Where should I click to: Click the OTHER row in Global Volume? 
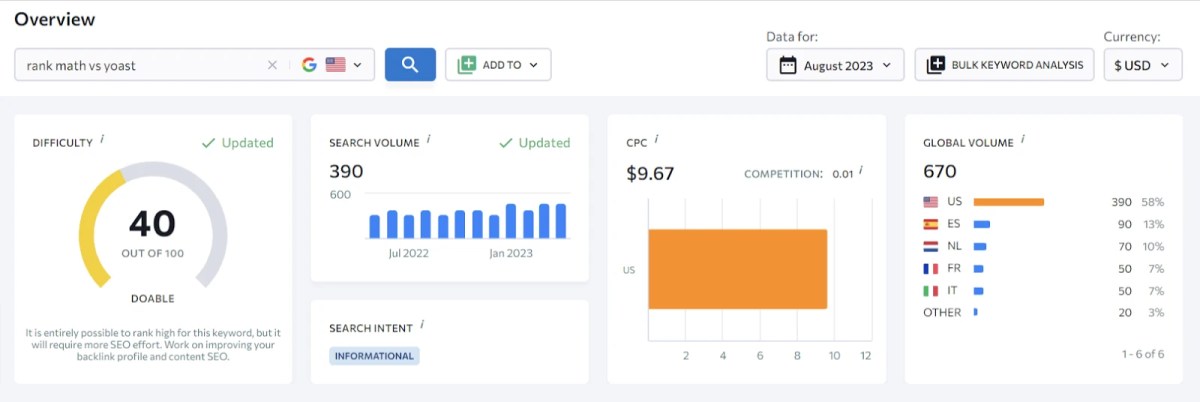[x=1043, y=312]
